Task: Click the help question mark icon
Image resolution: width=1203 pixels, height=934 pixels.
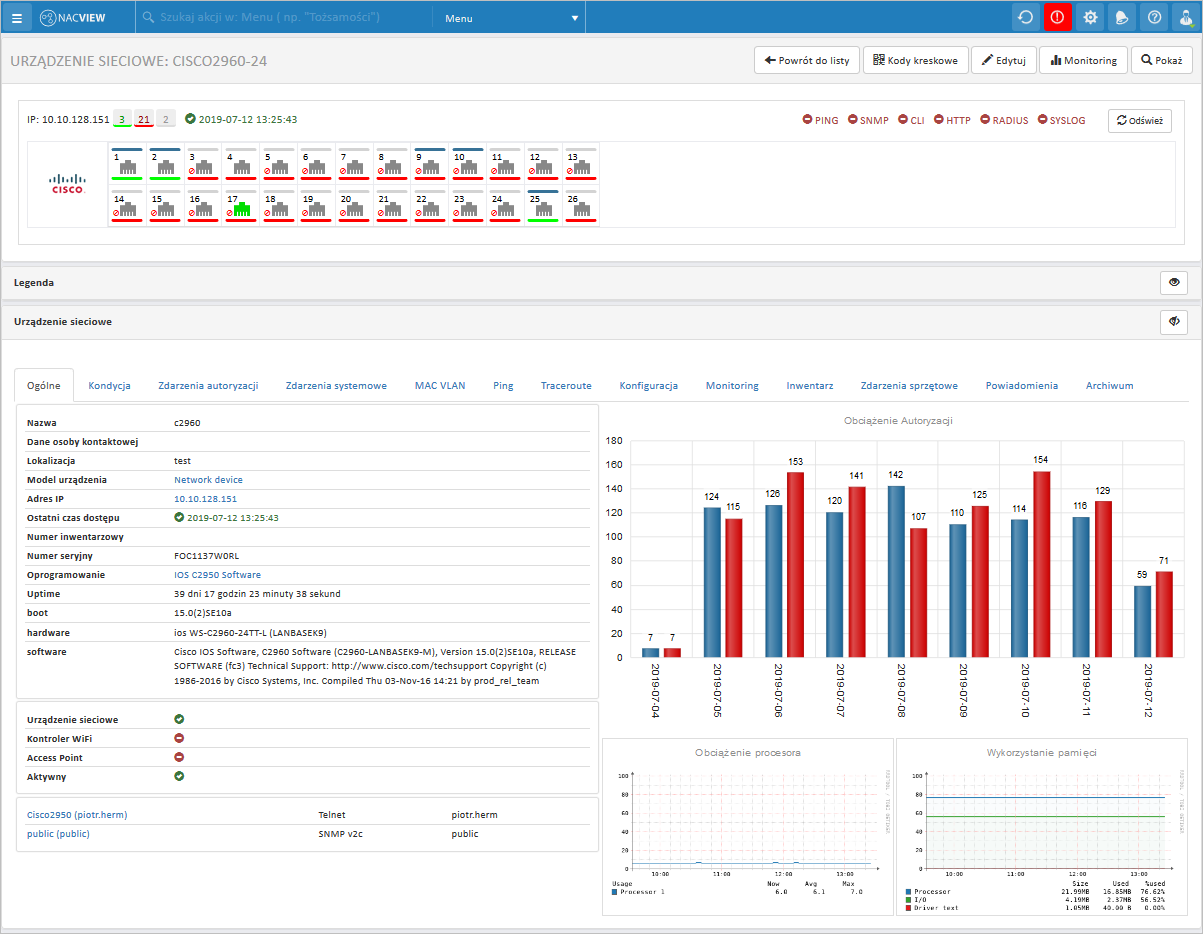Action: coord(1154,17)
